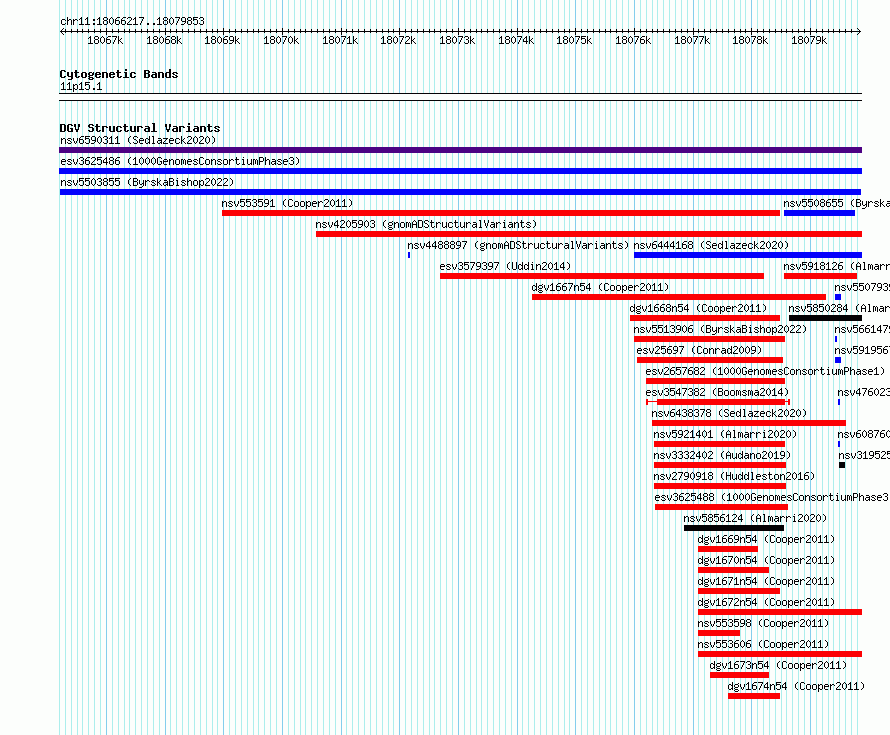The height and width of the screenshot is (735, 890).
Task: Click the black bar under nsv5850284
Action: click(x=825, y=318)
